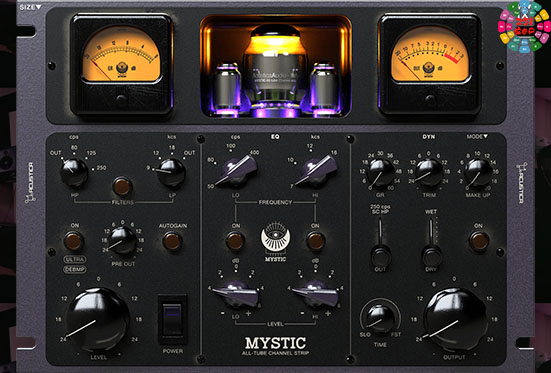Screen dimensions: 551x373
Task: Click the OUT meter adjustment screw
Action: coord(429,98)
